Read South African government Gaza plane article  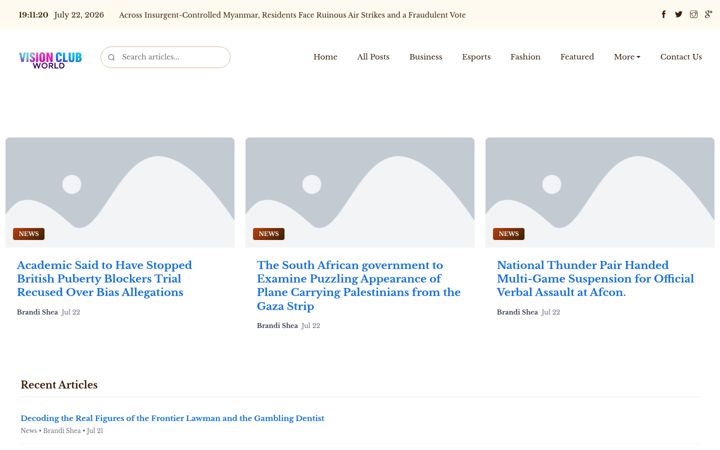(x=359, y=286)
